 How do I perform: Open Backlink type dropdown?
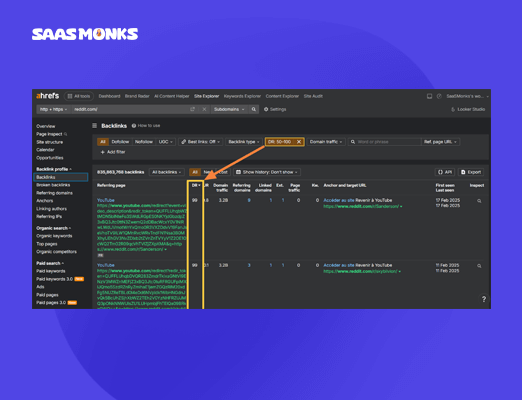pyautogui.click(x=244, y=142)
